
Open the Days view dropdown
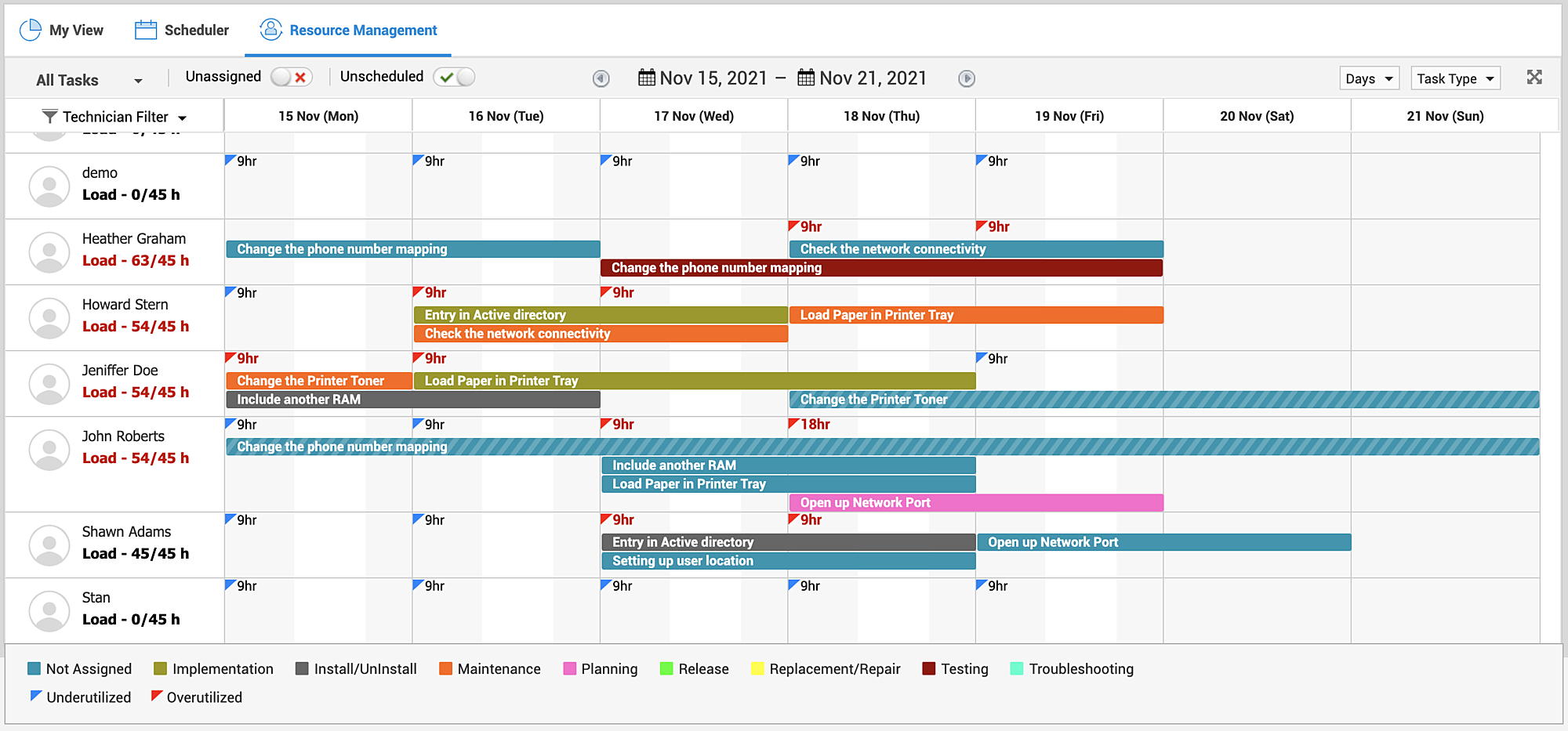[1368, 78]
